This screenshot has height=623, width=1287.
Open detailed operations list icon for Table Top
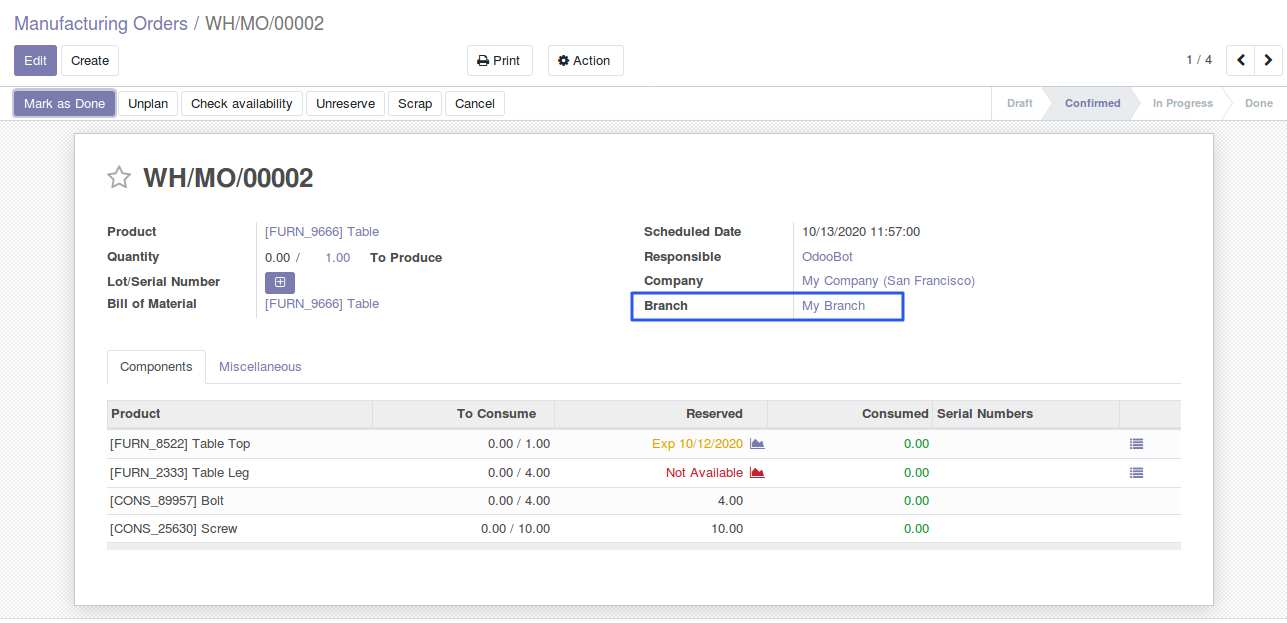pos(1136,444)
